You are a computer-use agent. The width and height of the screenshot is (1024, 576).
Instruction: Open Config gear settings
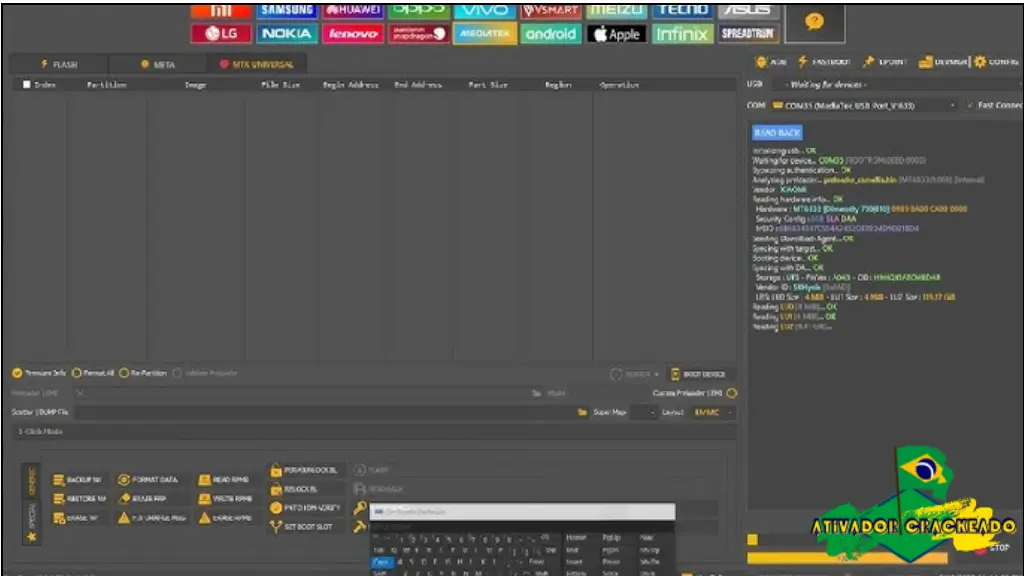(996, 62)
